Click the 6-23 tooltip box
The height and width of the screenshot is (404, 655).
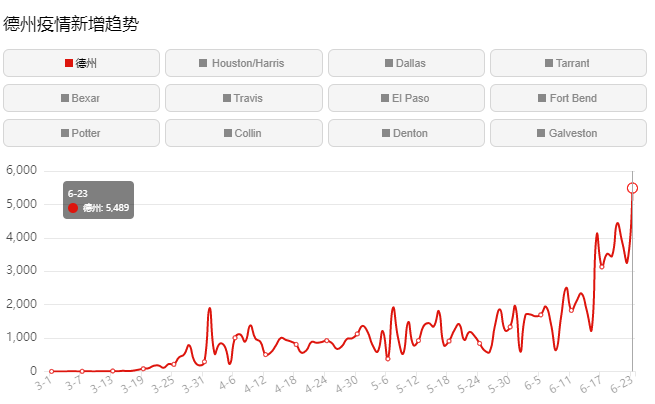pyautogui.click(x=99, y=200)
